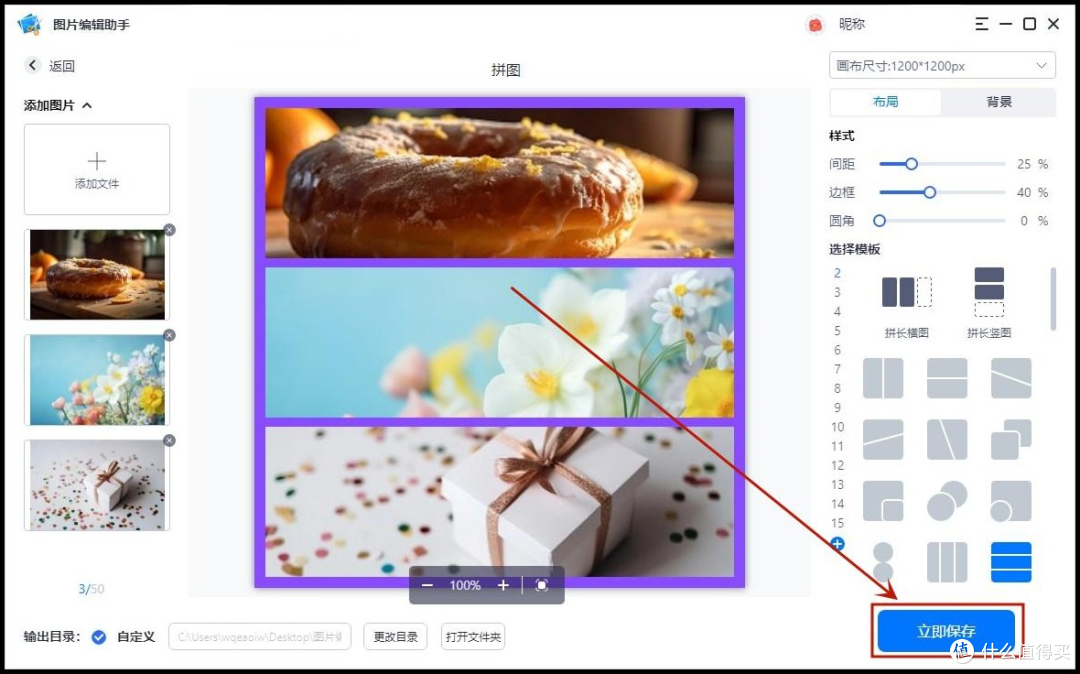This screenshot has height=674, width=1080.
Task: Open the 画布尺寸 canvas size dropdown
Action: coord(942,66)
